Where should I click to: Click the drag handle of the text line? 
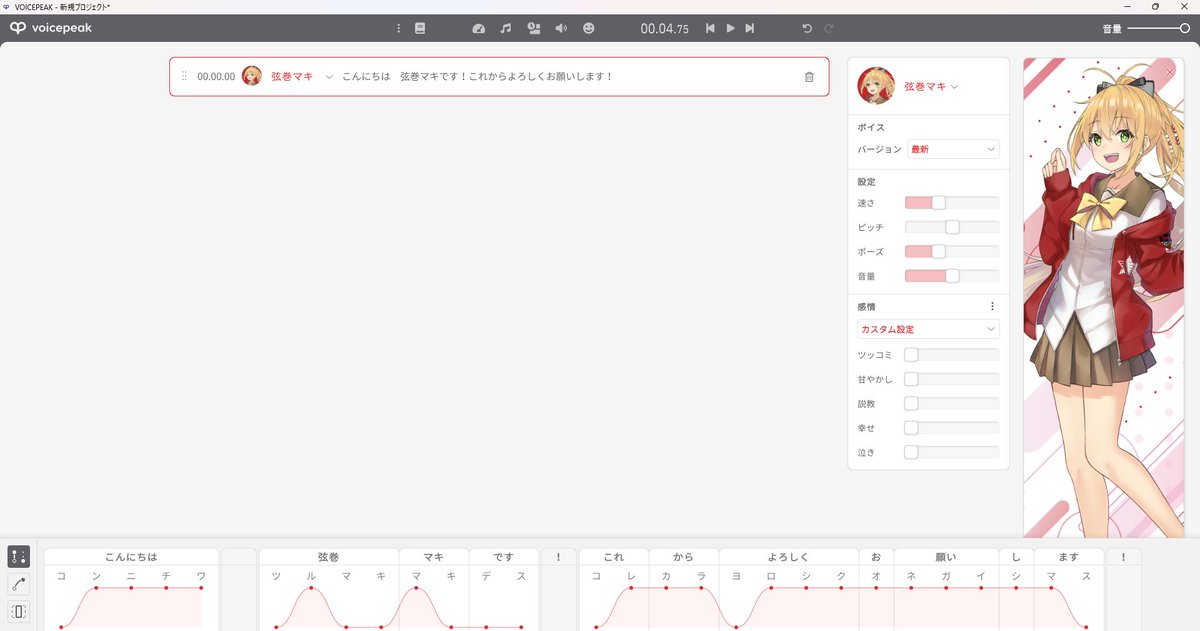(x=184, y=76)
